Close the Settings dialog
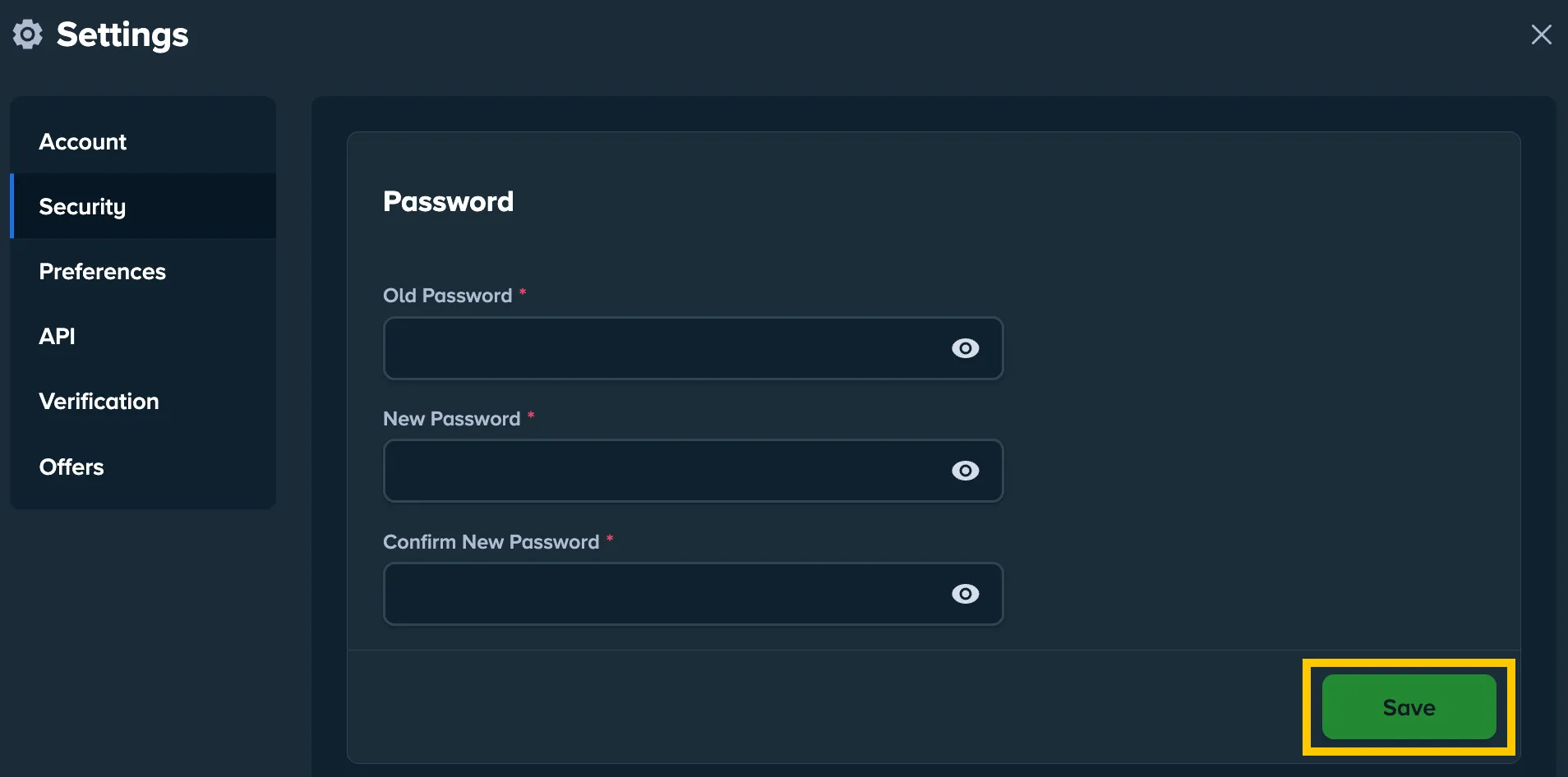 [x=1541, y=34]
